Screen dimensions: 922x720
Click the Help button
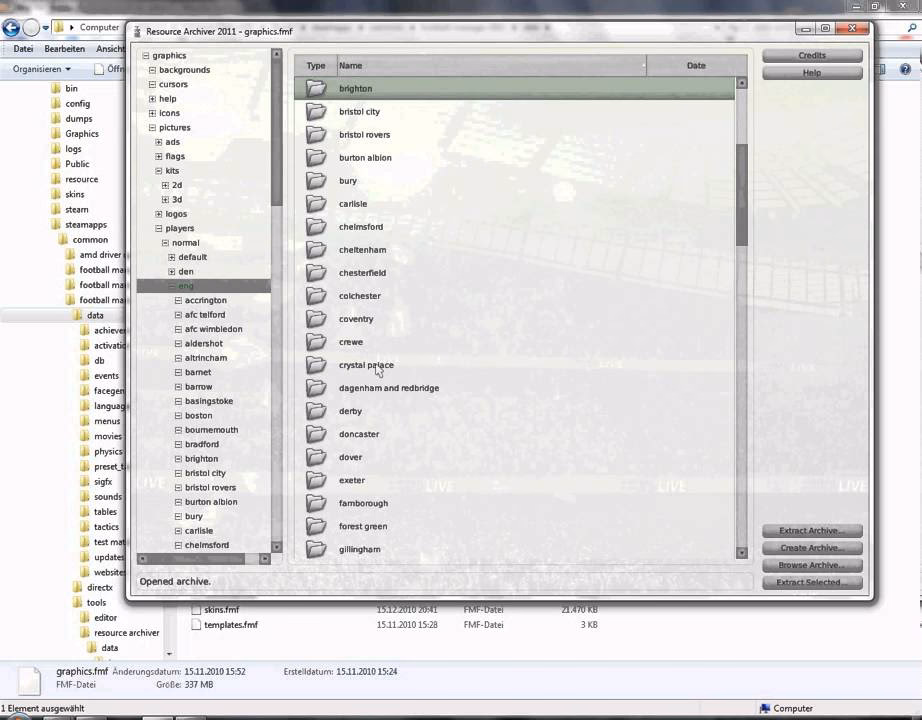tap(812, 73)
